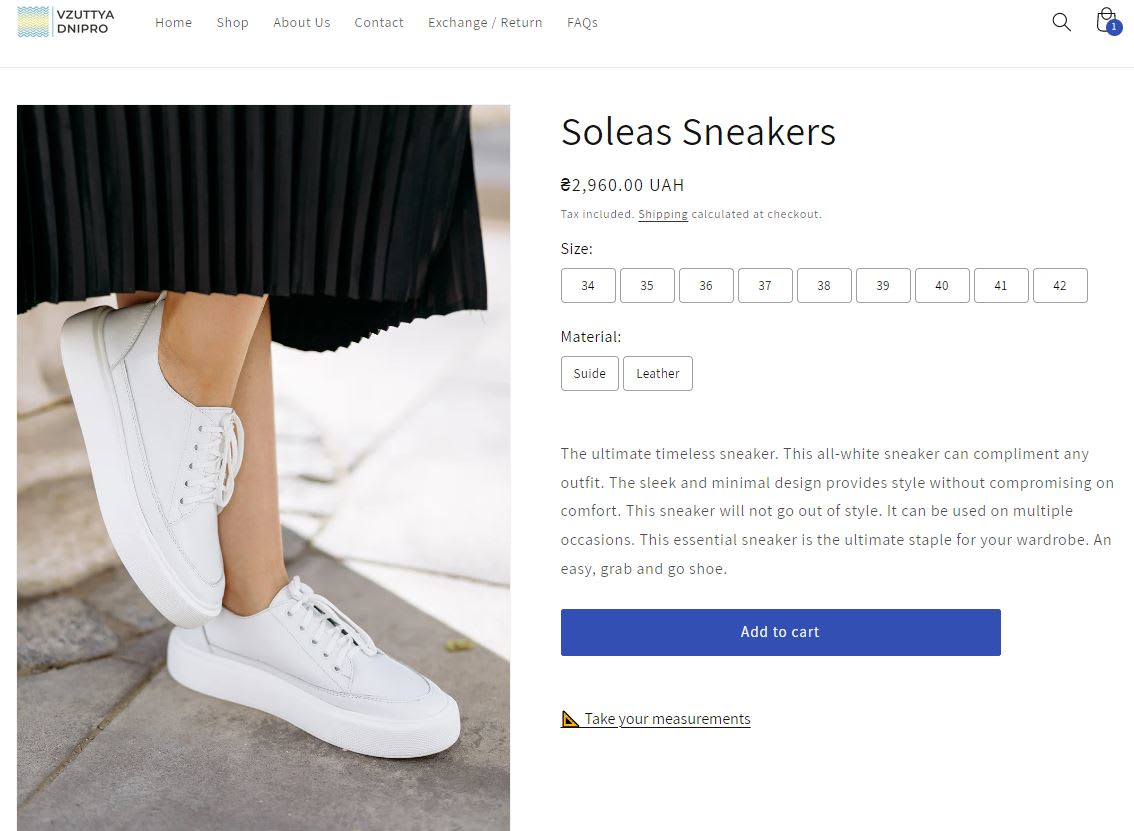The image size is (1134, 831).
Task: Add the sneakers to cart
Action: point(780,632)
